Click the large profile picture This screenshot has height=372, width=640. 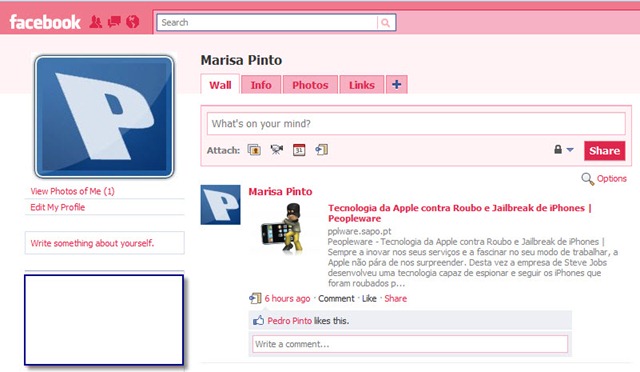click(x=104, y=117)
